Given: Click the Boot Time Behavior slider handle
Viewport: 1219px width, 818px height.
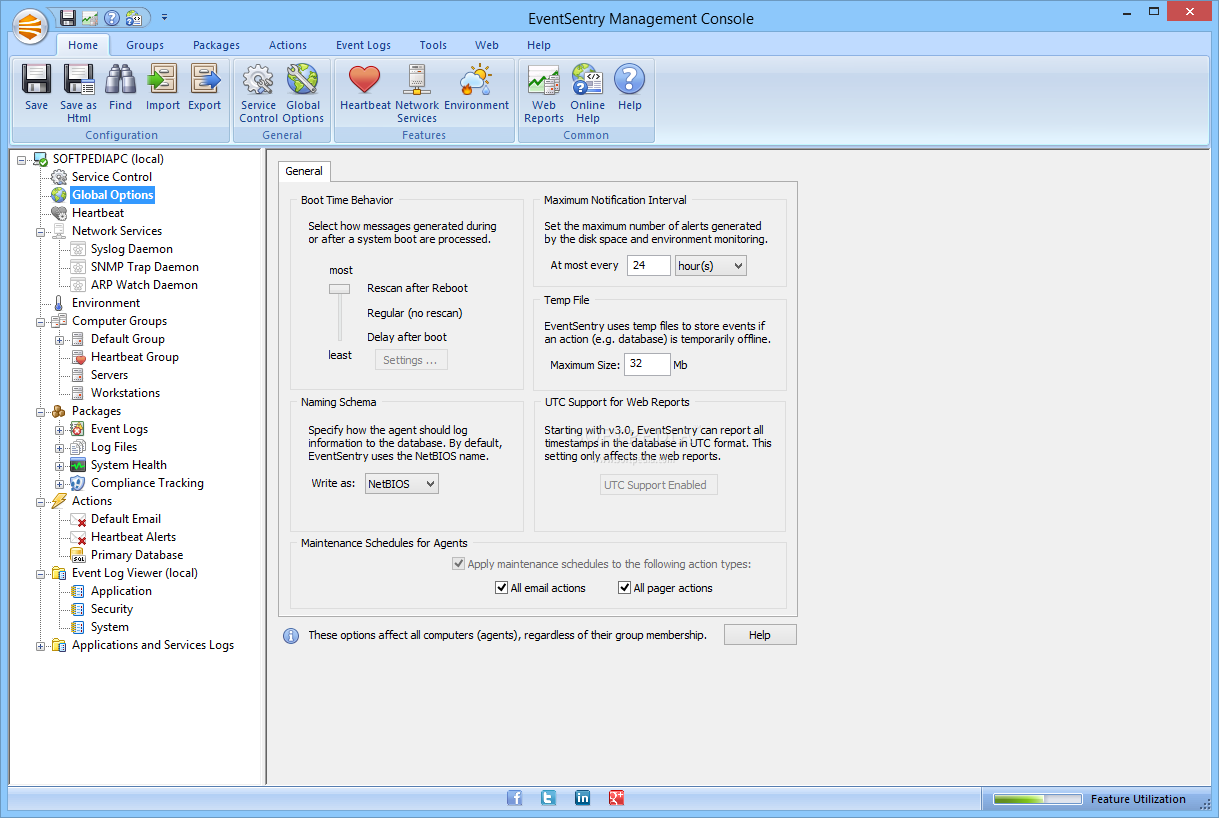Looking at the screenshot, I should (x=340, y=289).
